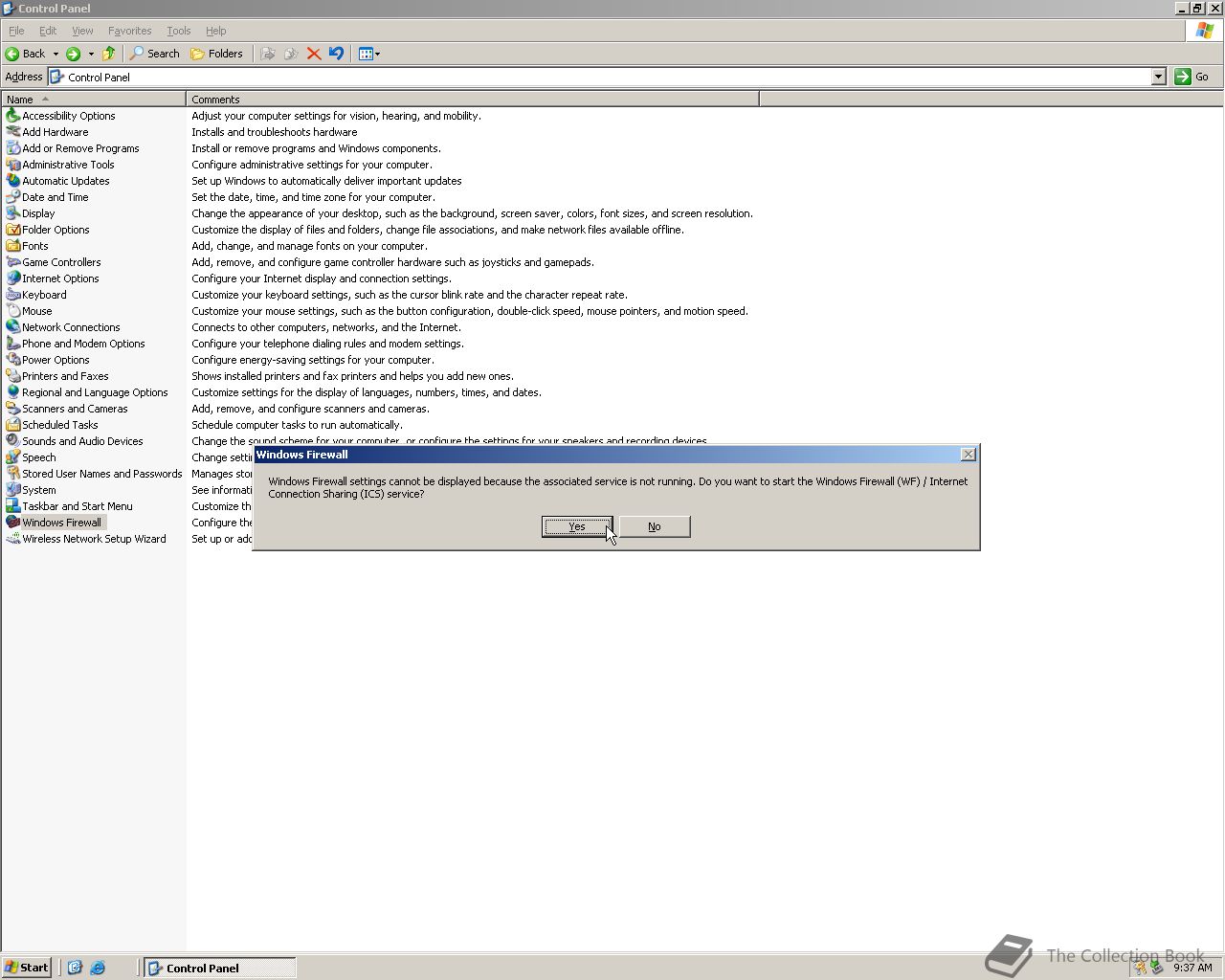This screenshot has width=1225, height=980.
Task: Open Regional and Language Options icon
Action: (12, 392)
